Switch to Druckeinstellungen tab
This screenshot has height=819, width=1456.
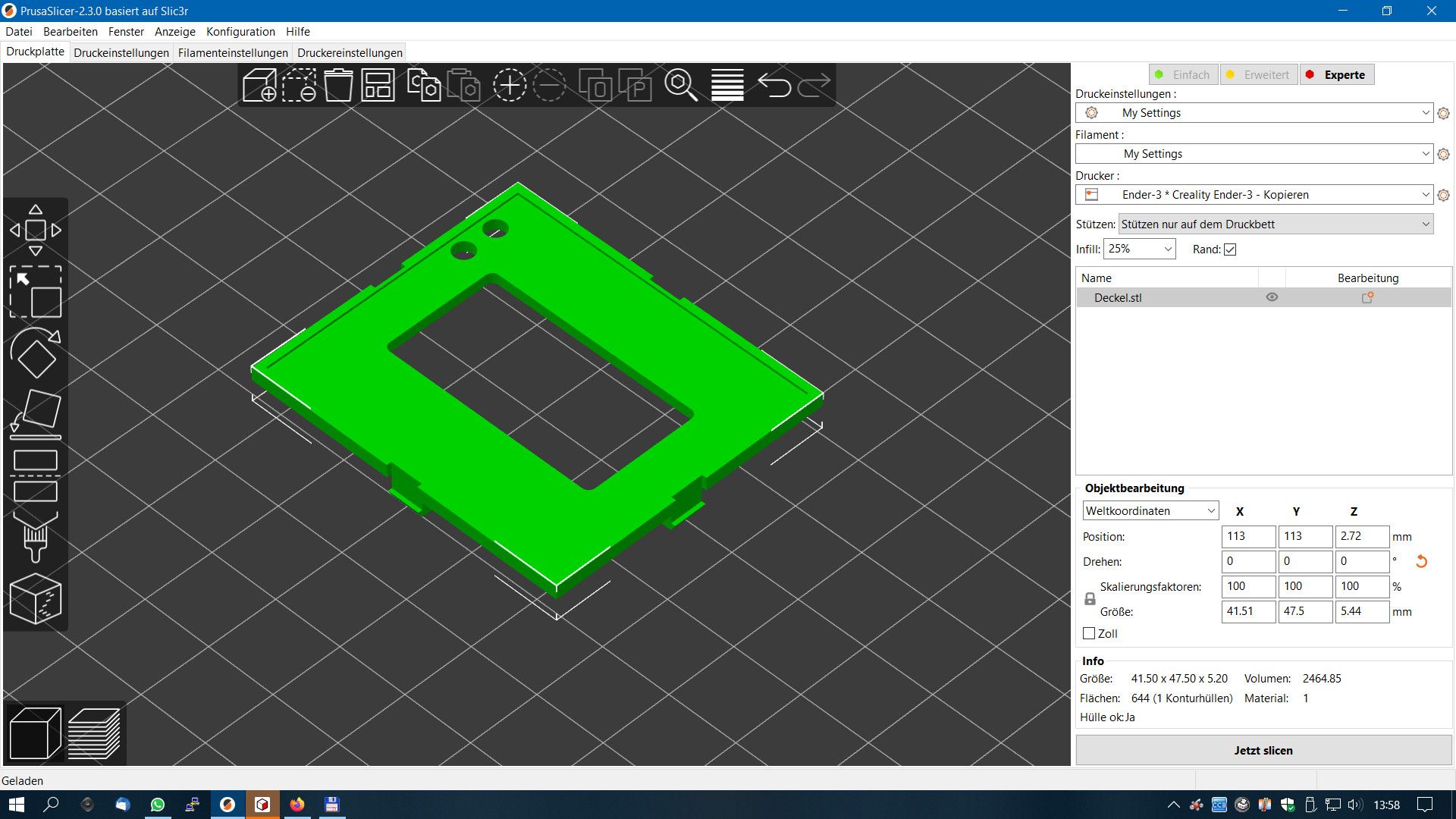pyautogui.click(x=121, y=53)
